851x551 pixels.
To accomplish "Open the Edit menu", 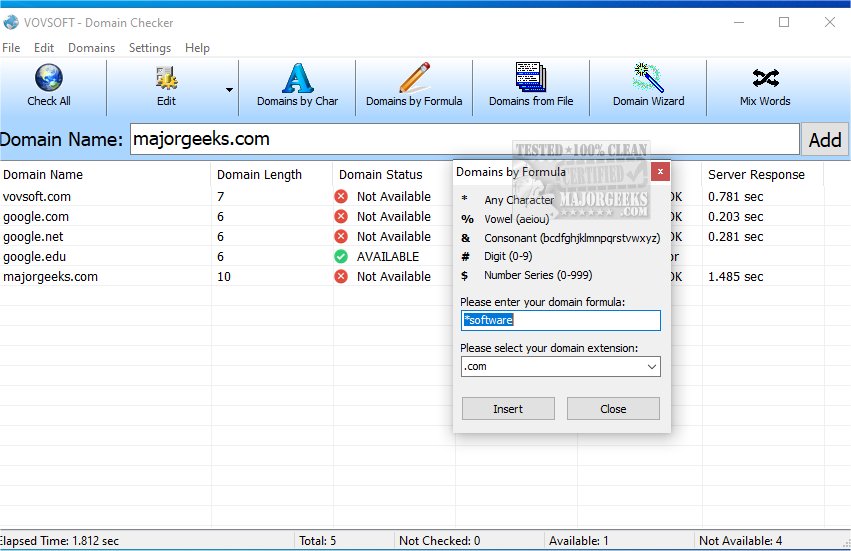I will pyautogui.click(x=44, y=48).
